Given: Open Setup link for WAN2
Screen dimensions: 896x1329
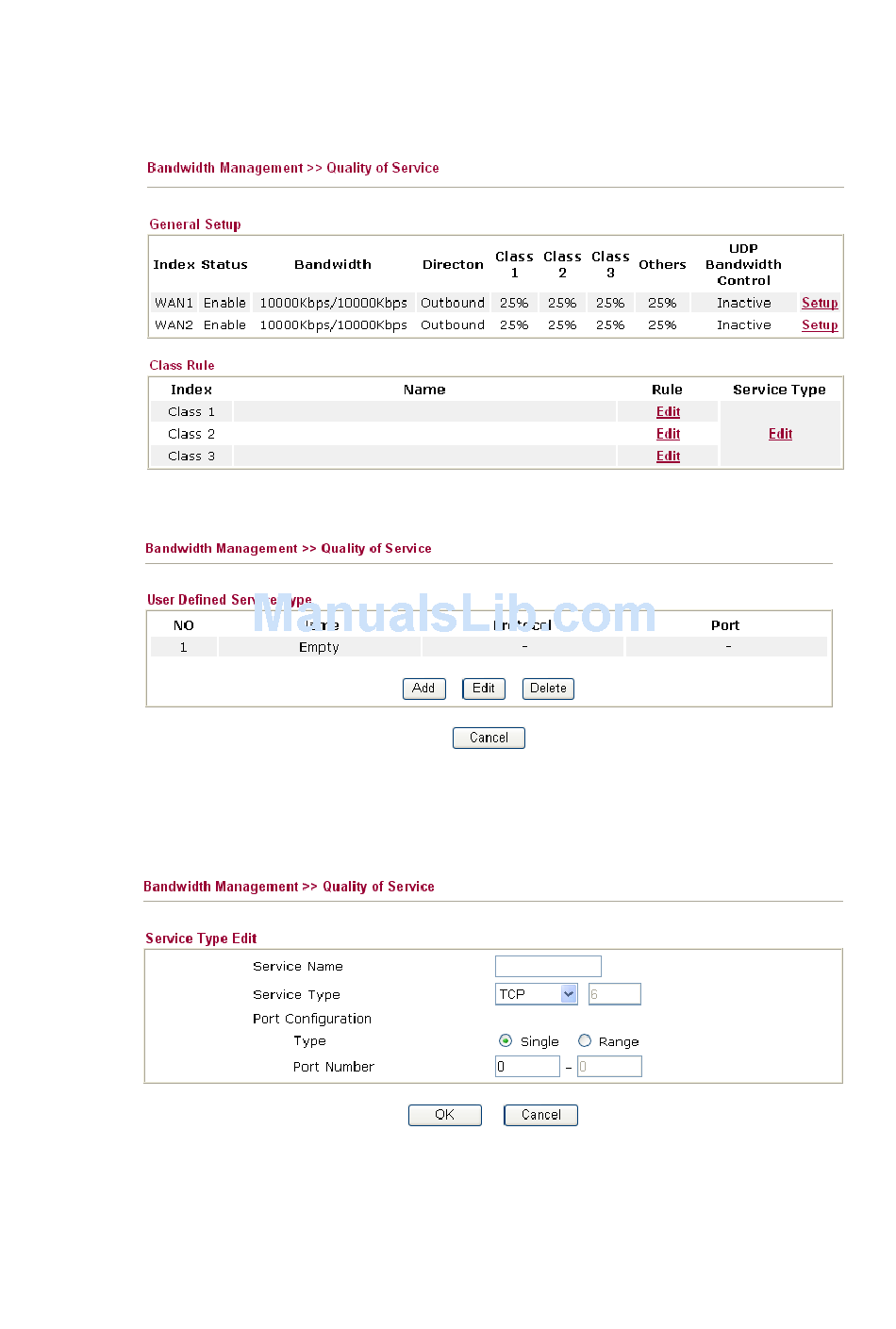Looking at the screenshot, I should (x=820, y=325).
